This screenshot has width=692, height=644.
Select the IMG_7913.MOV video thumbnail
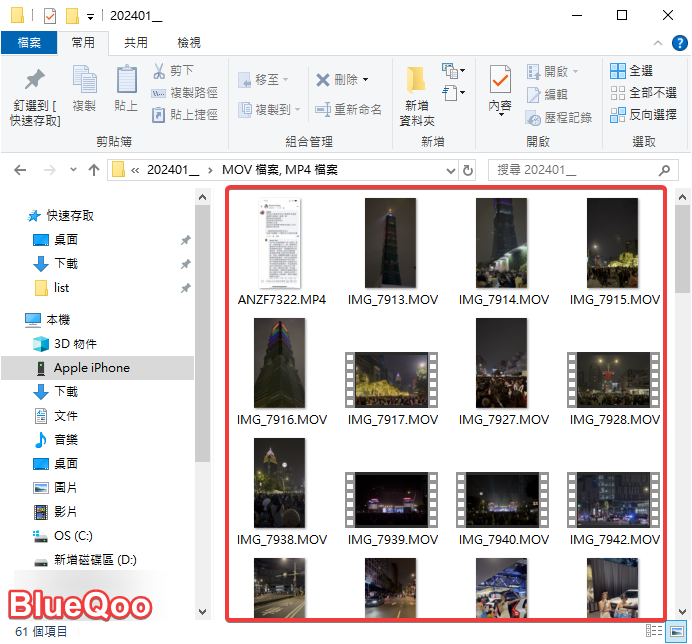[389, 244]
